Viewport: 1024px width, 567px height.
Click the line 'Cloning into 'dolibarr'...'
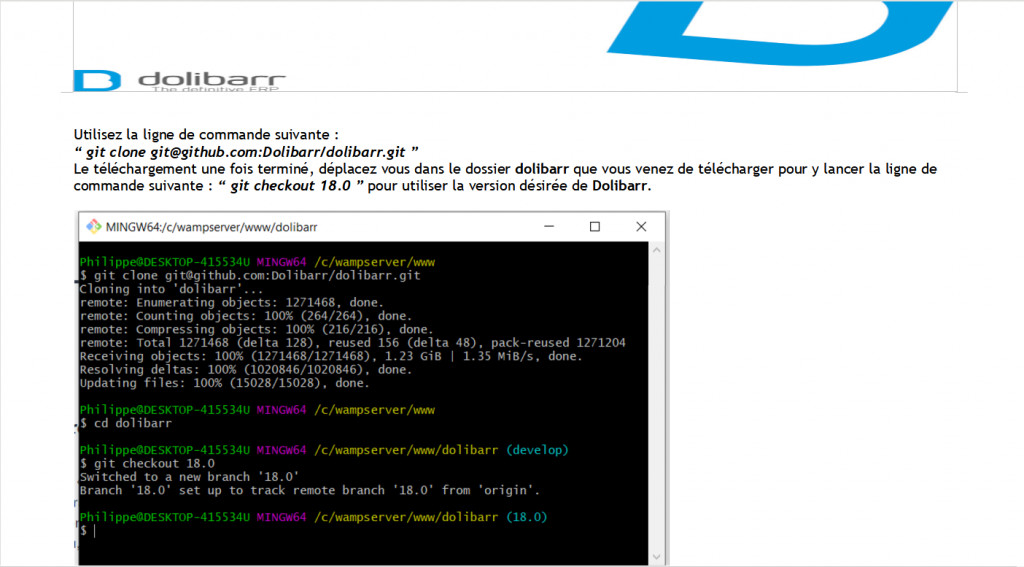coord(171,289)
